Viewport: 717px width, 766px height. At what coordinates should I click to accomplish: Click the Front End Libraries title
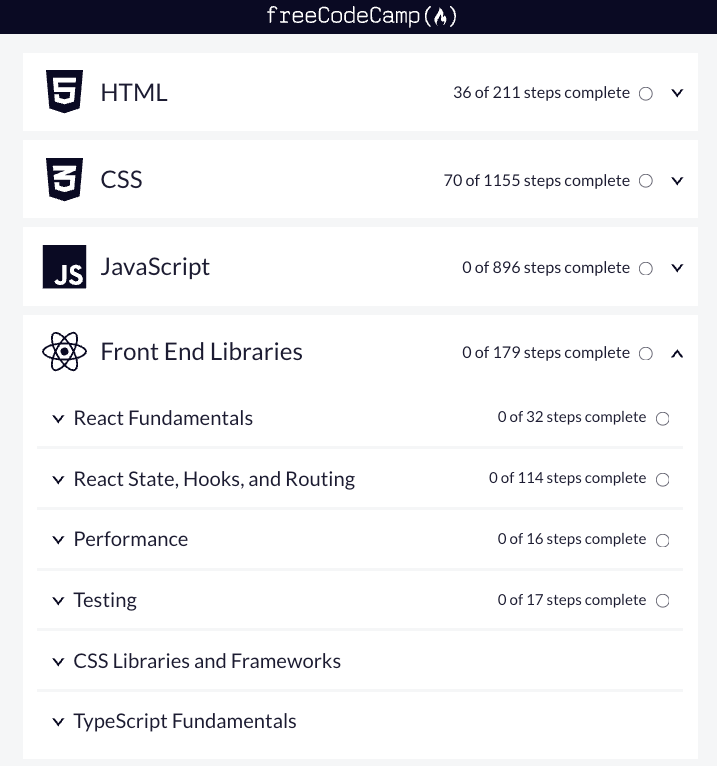tap(201, 352)
